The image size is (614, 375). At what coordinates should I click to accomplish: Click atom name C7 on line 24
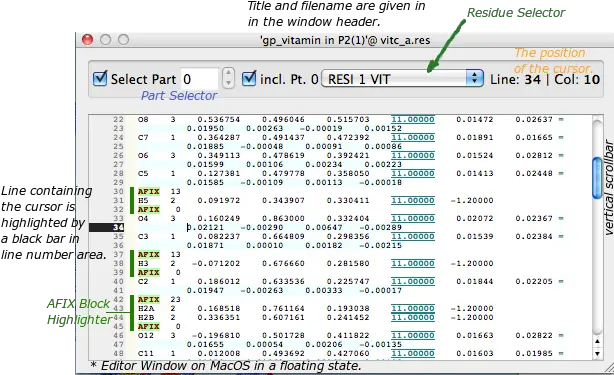click(143, 137)
